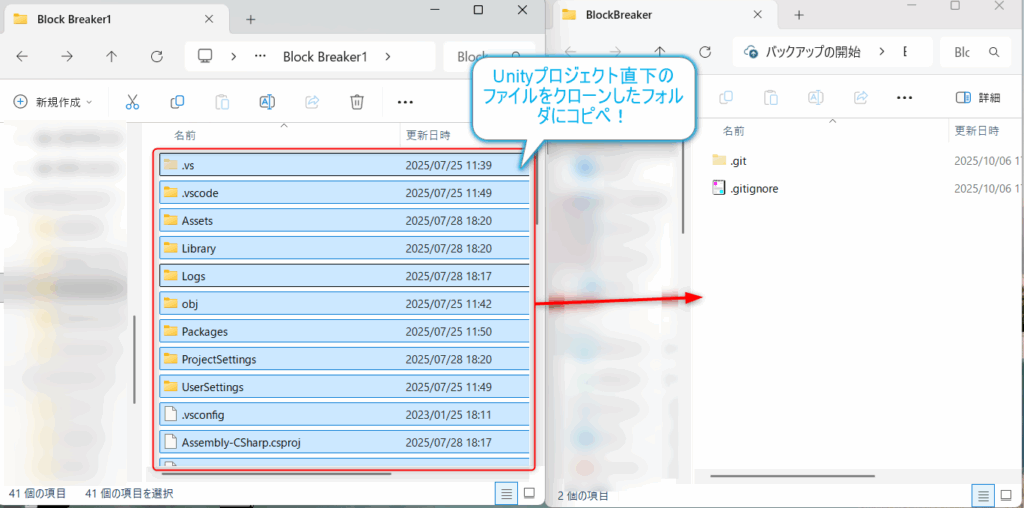The width and height of the screenshot is (1024, 508).
Task: Expand the chevron after Block Breaker1 breadcrumb
Action: 387,57
